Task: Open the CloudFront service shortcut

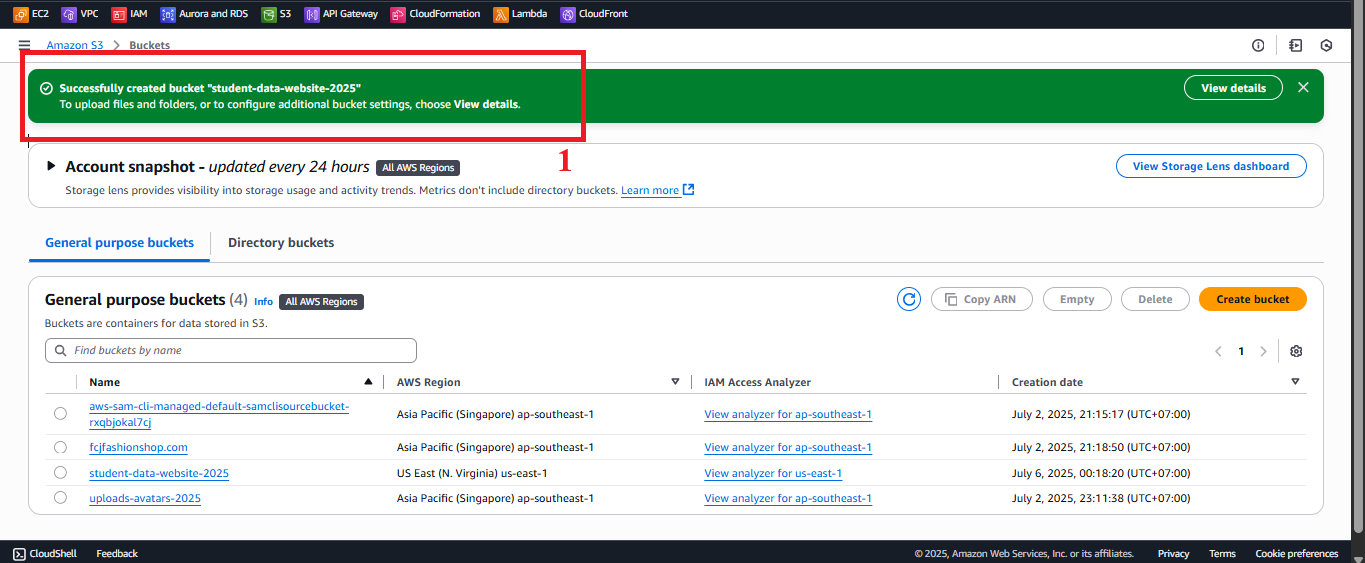Action: click(x=595, y=14)
